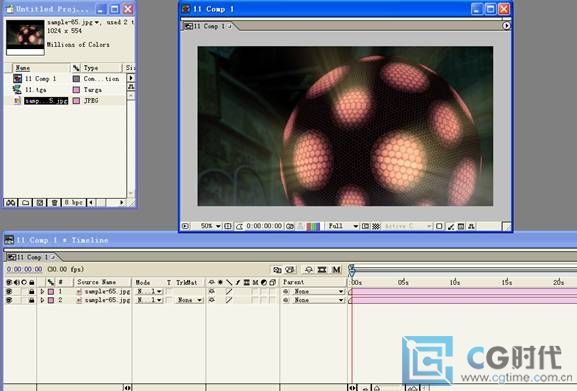Screen dimensions: 577x391
Task: Click the go-to-time icon in Comp viewer
Action: [239, 226]
